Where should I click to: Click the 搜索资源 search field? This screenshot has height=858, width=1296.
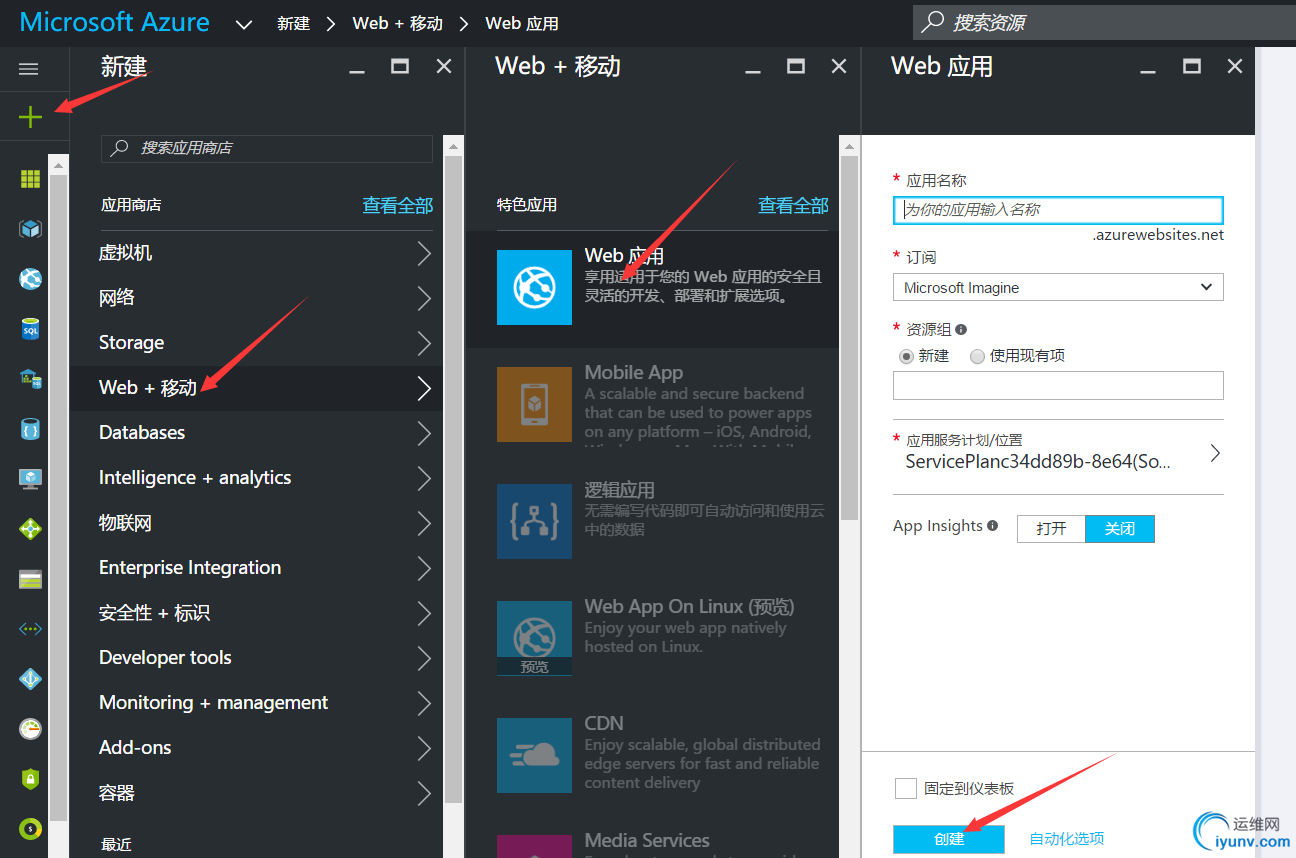pos(1104,22)
